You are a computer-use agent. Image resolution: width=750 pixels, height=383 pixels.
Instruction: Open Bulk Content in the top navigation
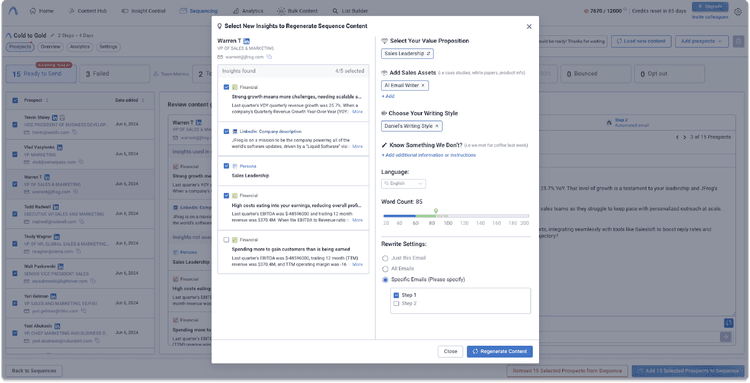point(297,11)
